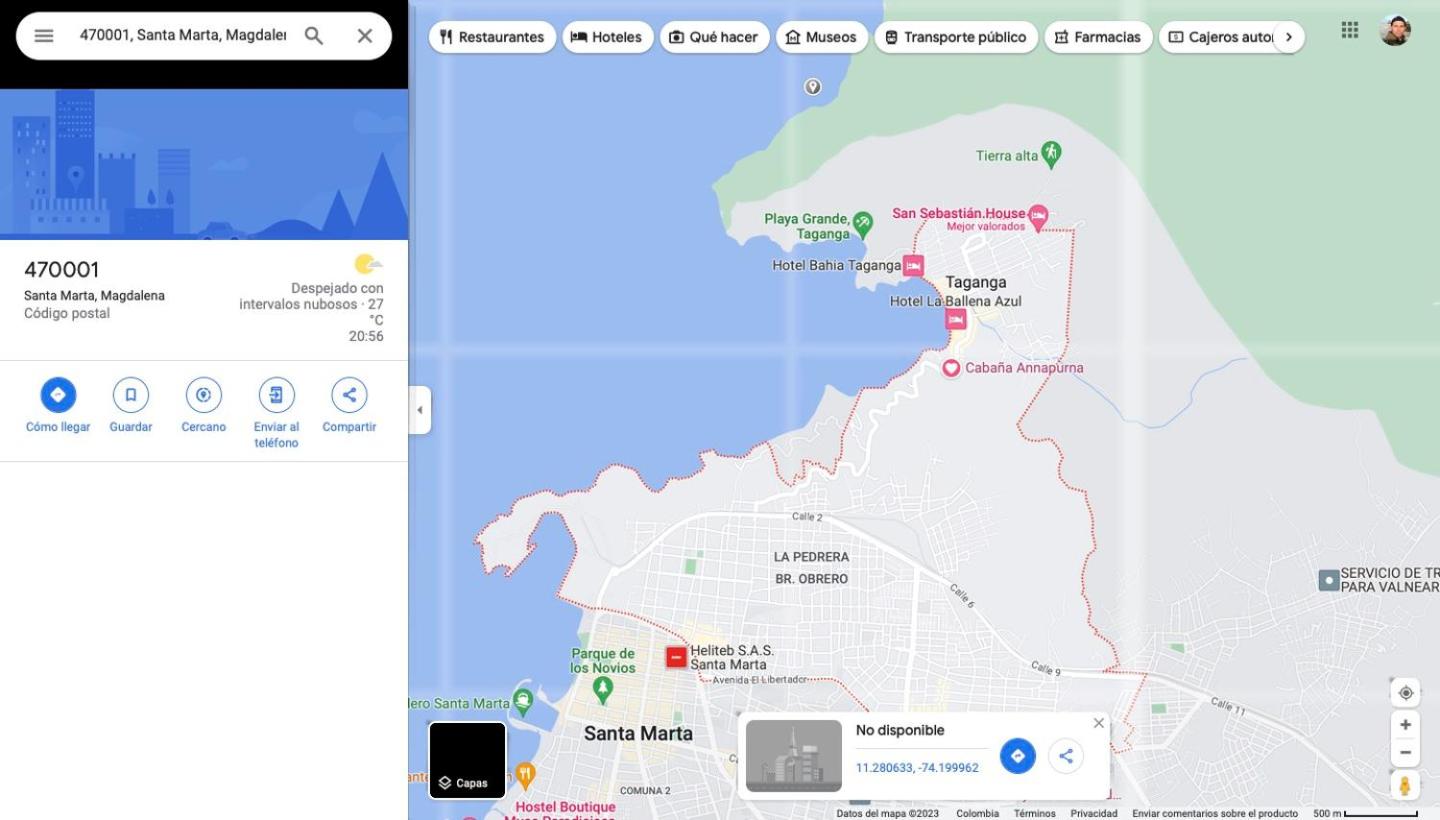Select the Qué hacer filter chip
Image resolution: width=1440 pixels, height=820 pixels.
[x=714, y=37]
